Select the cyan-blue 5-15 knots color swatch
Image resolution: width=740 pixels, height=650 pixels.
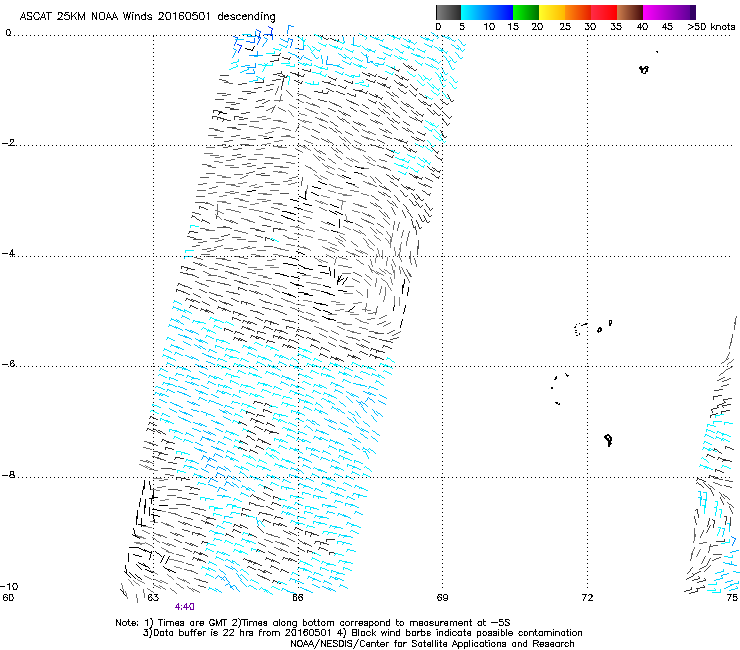tap(487, 12)
